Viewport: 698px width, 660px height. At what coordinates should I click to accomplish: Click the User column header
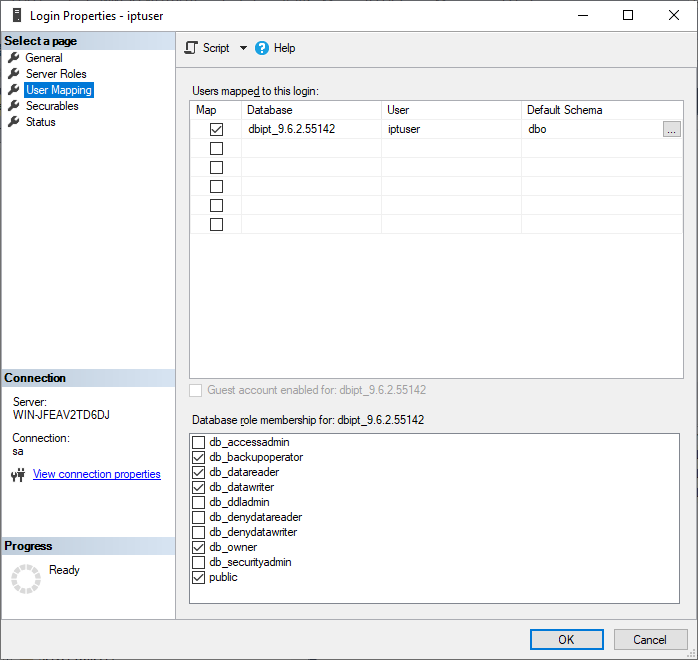pyautogui.click(x=451, y=110)
